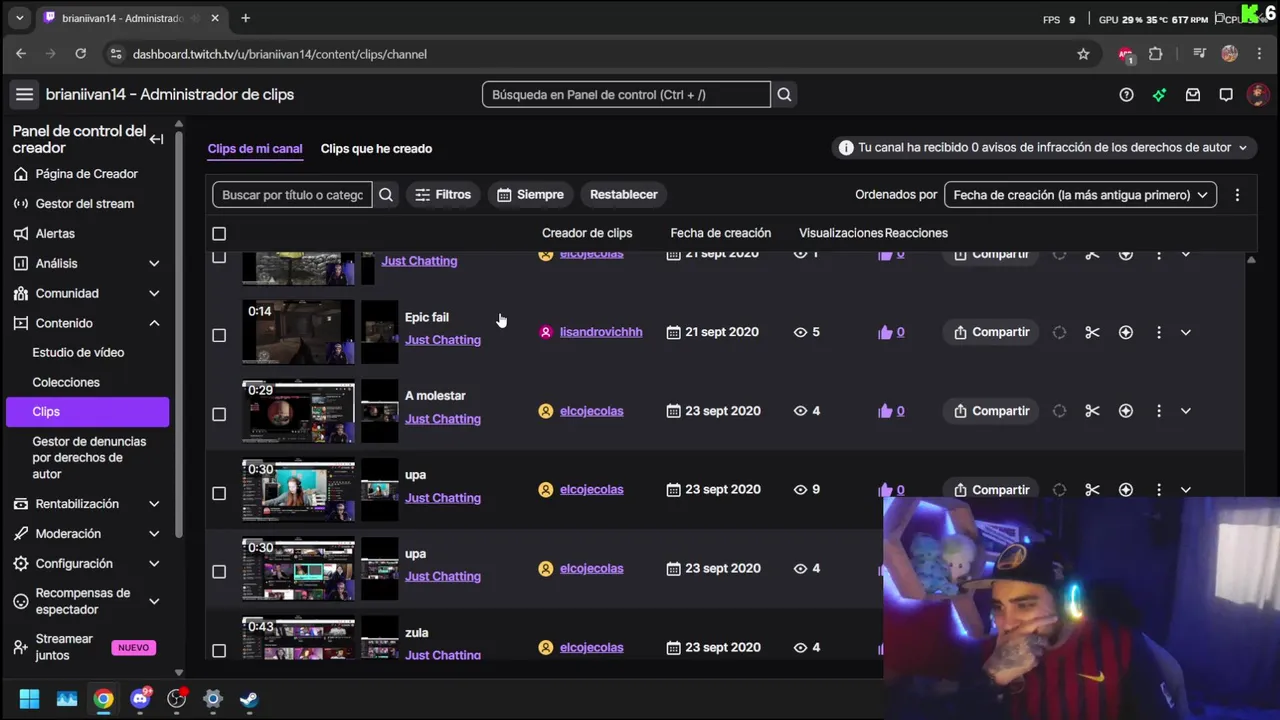1280x720 pixels.
Task: Click the magnifier button next to dashboard search
Action: [x=784, y=94]
